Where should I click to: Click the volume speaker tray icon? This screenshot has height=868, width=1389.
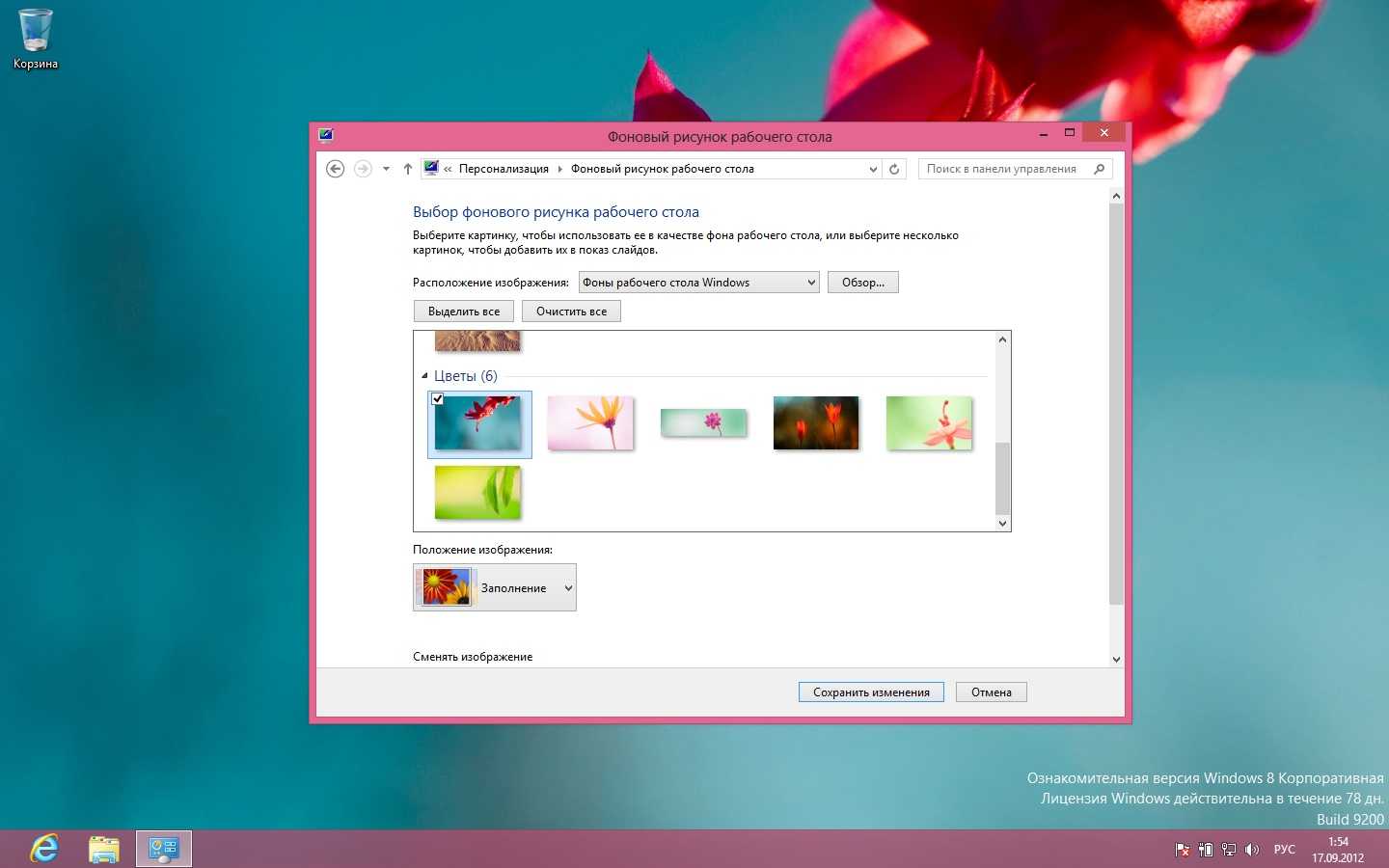[1252, 850]
